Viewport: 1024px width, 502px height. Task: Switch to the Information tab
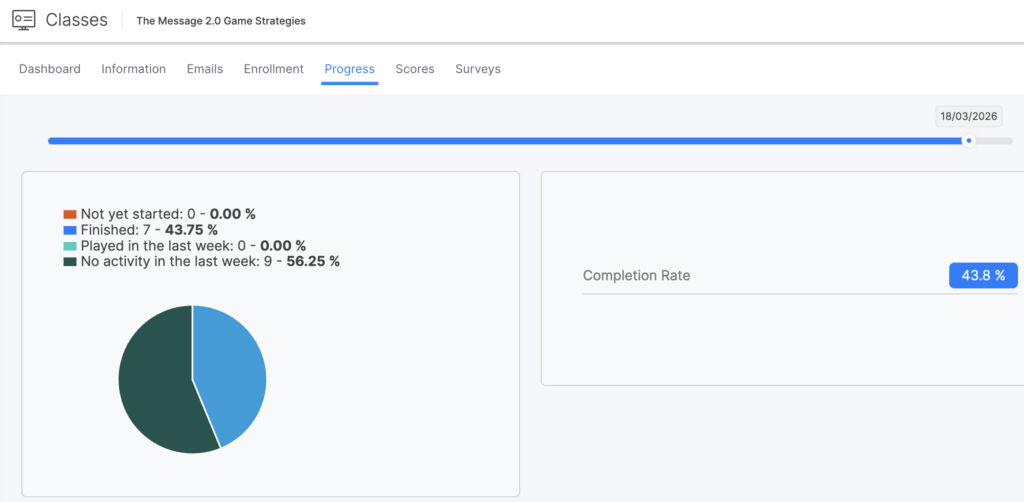point(133,69)
